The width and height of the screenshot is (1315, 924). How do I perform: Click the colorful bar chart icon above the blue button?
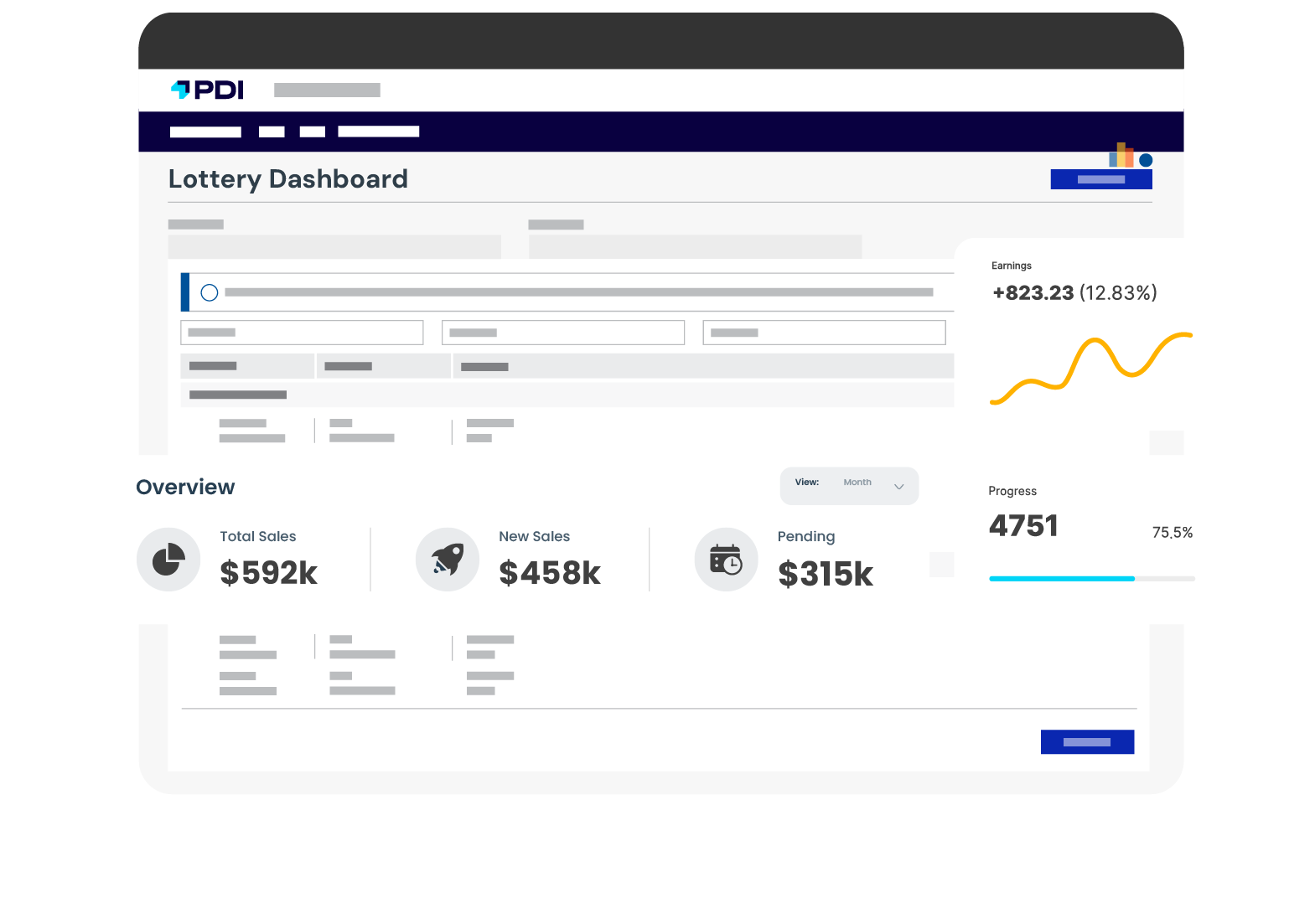tap(1122, 156)
